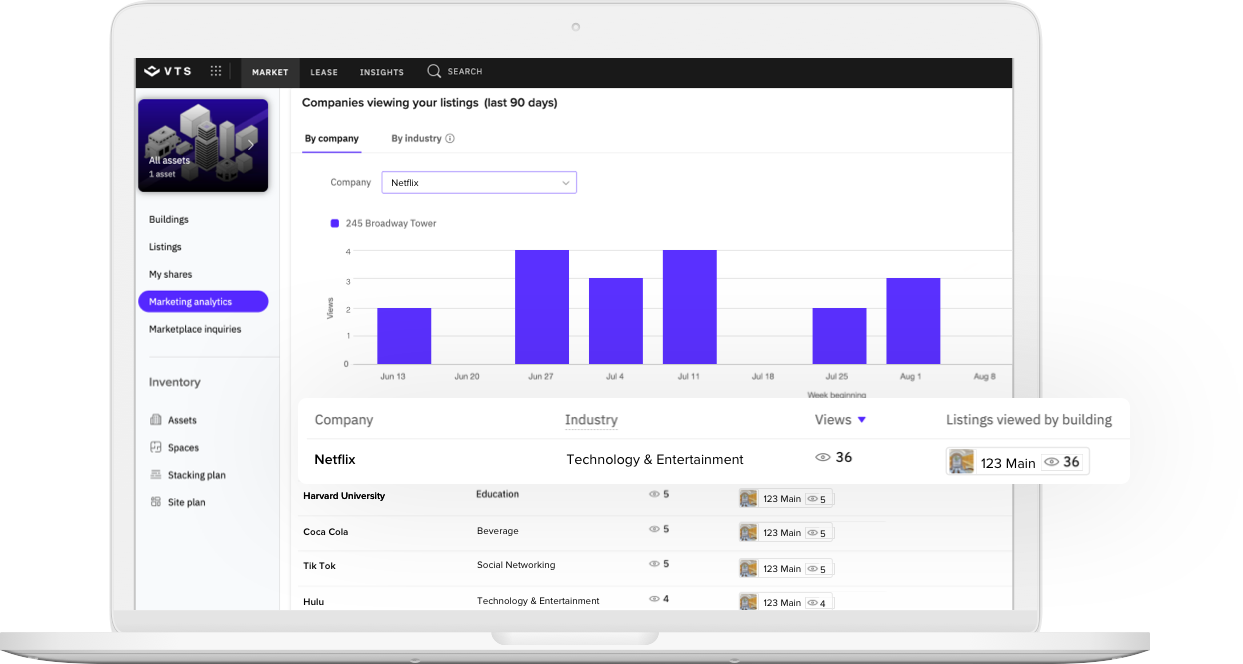This screenshot has height=664, width=1243.
Task: Toggle the 245 Broadway Tower legend swatch
Action: (x=335, y=224)
